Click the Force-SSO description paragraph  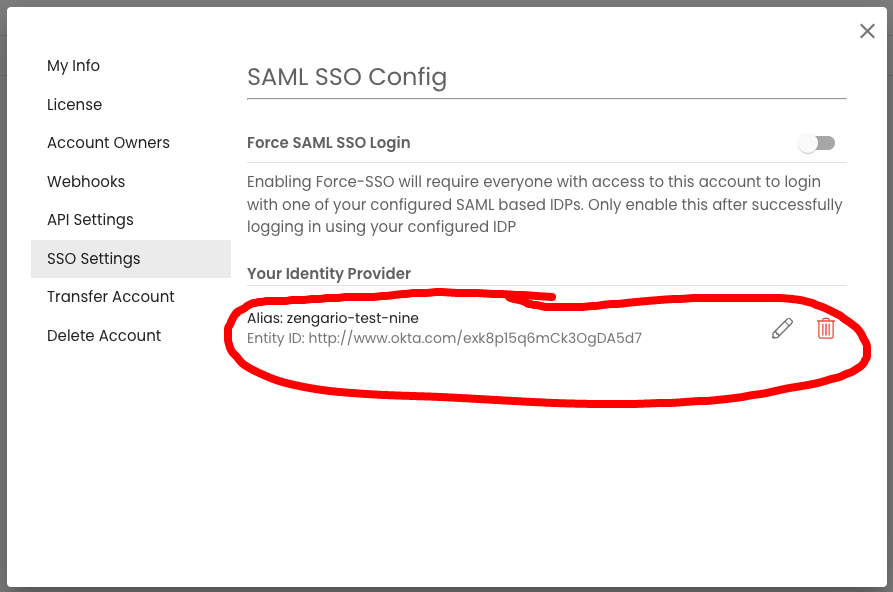coord(545,204)
